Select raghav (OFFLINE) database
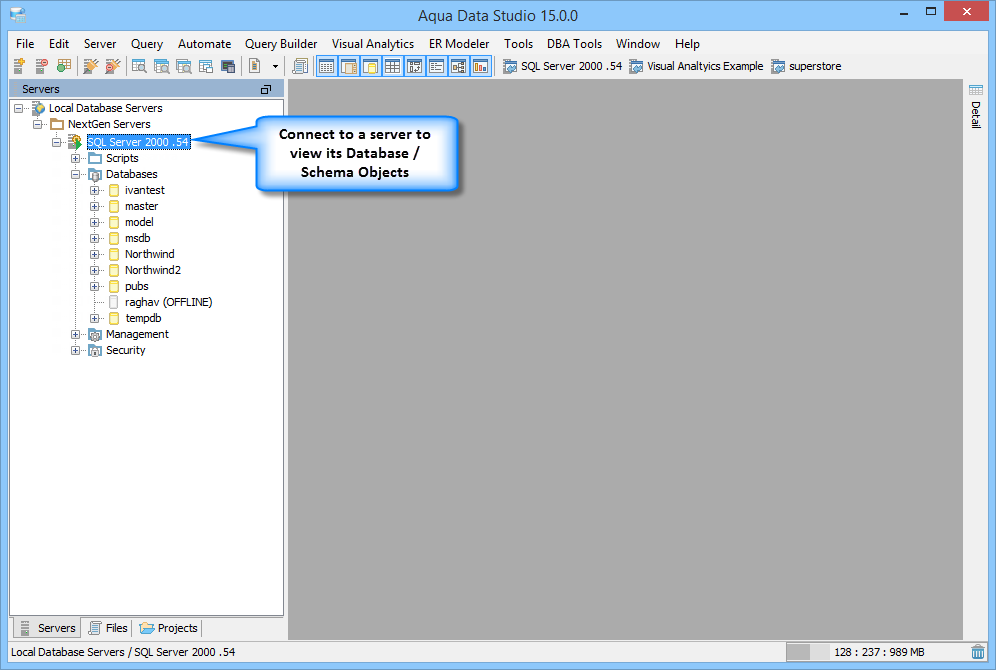 (x=168, y=302)
